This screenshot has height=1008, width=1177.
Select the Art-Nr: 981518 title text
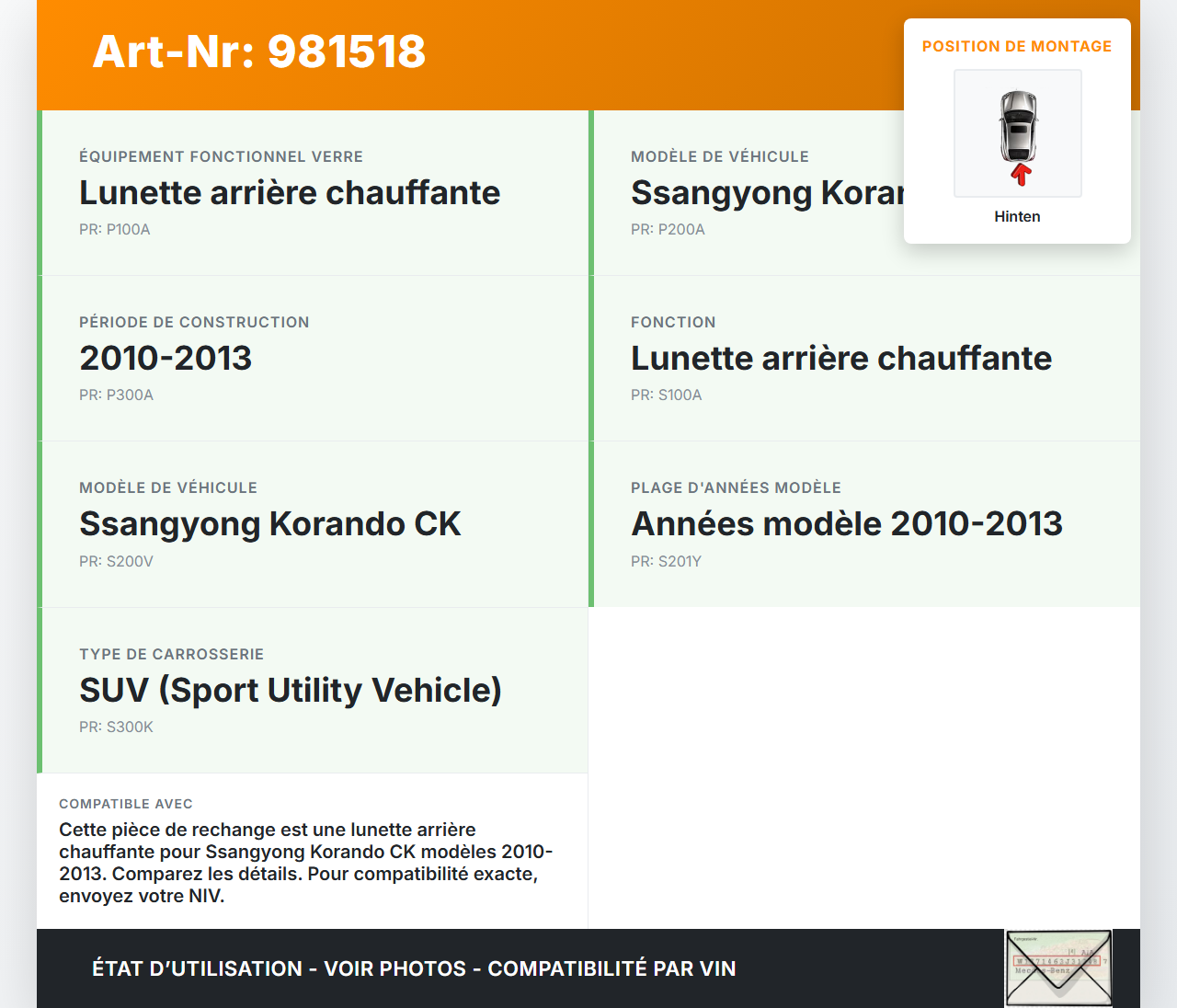[x=258, y=52]
